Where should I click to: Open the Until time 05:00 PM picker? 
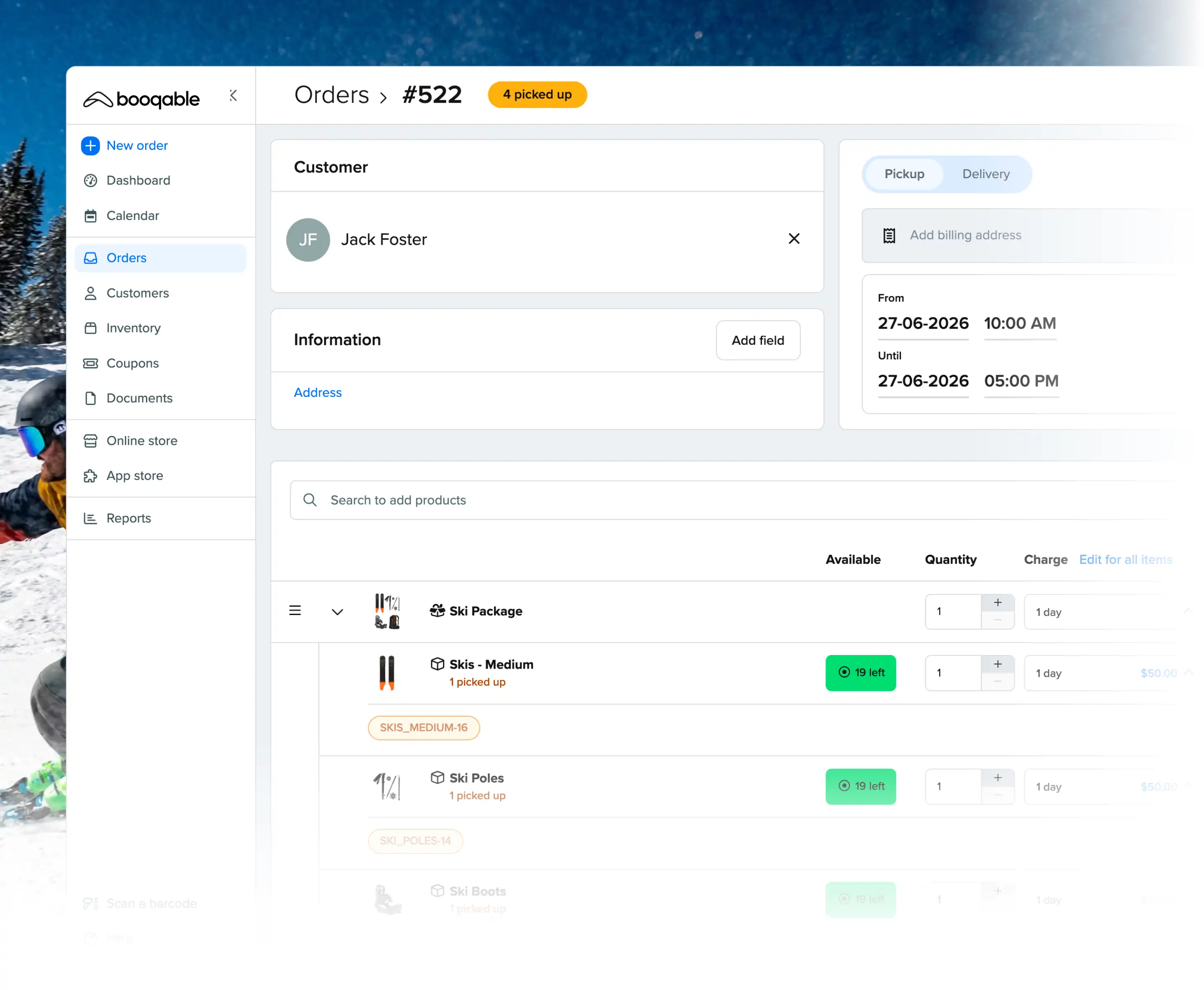pyautogui.click(x=1021, y=382)
